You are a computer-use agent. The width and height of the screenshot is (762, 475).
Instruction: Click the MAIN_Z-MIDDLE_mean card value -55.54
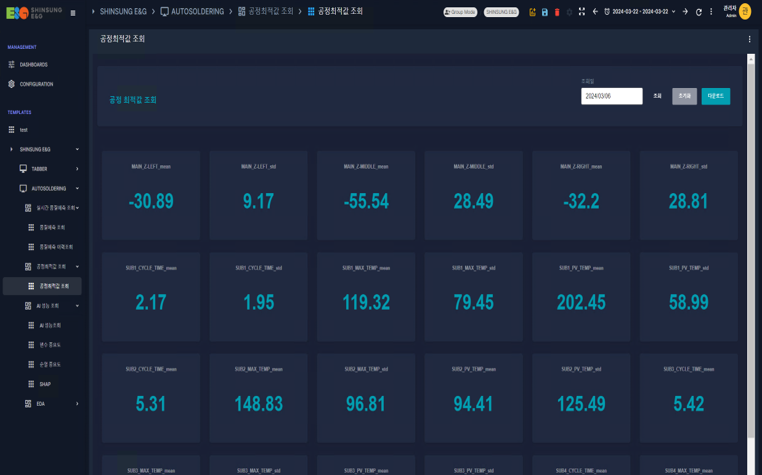(366, 201)
